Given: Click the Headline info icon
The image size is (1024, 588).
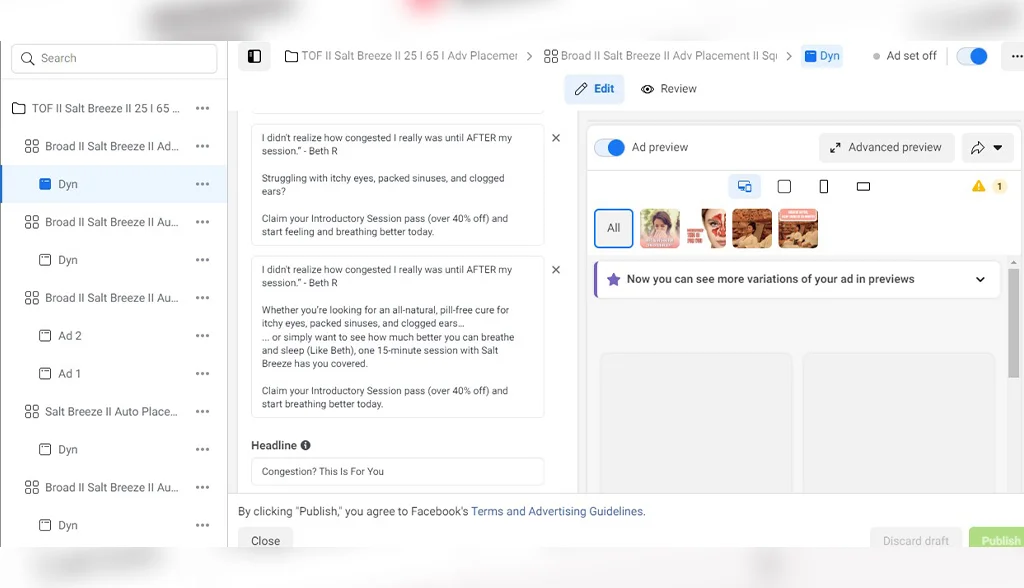Looking at the screenshot, I should pyautogui.click(x=306, y=445).
